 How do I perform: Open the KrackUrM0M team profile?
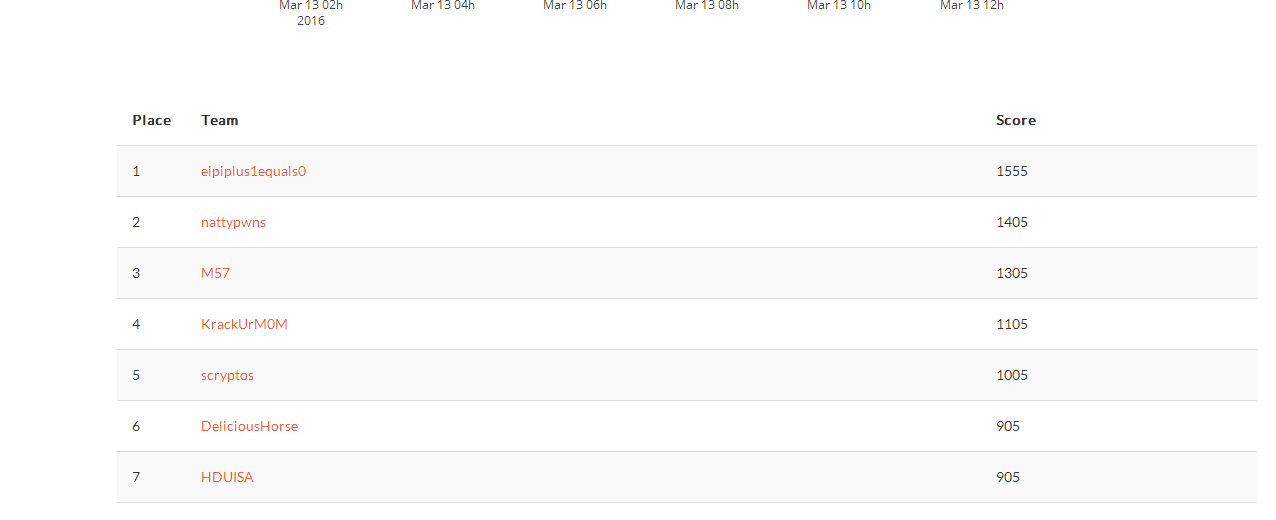[x=244, y=324]
